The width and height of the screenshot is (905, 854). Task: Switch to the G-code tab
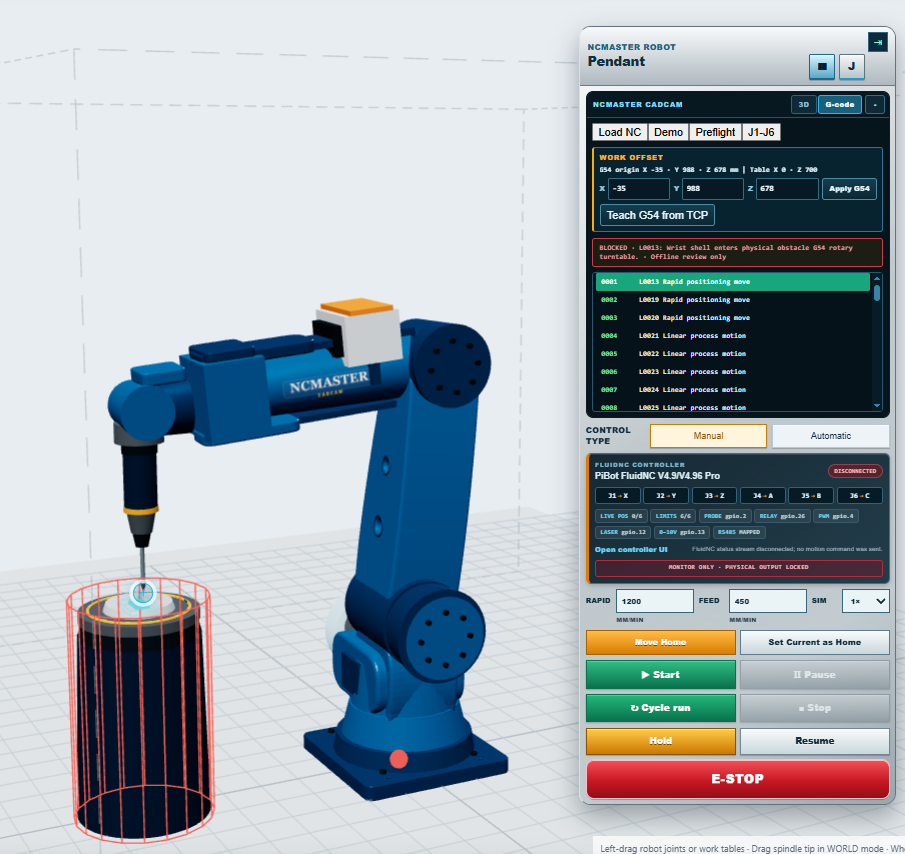(x=839, y=104)
